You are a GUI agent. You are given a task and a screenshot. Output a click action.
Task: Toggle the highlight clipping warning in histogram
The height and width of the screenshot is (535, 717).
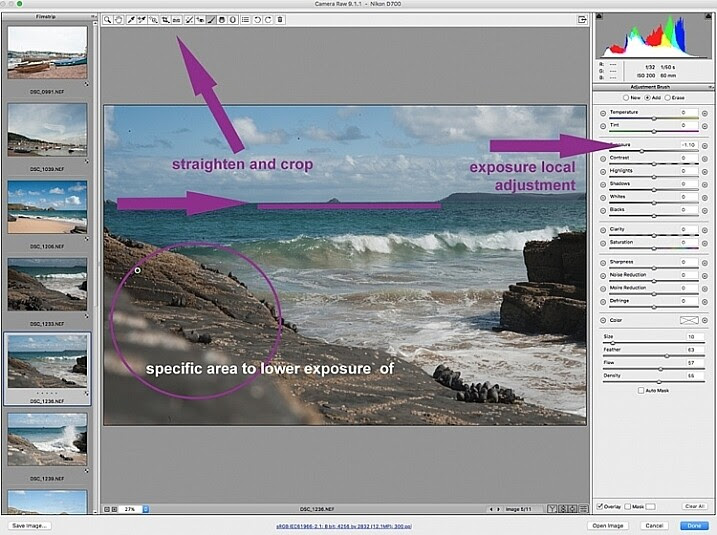point(709,16)
